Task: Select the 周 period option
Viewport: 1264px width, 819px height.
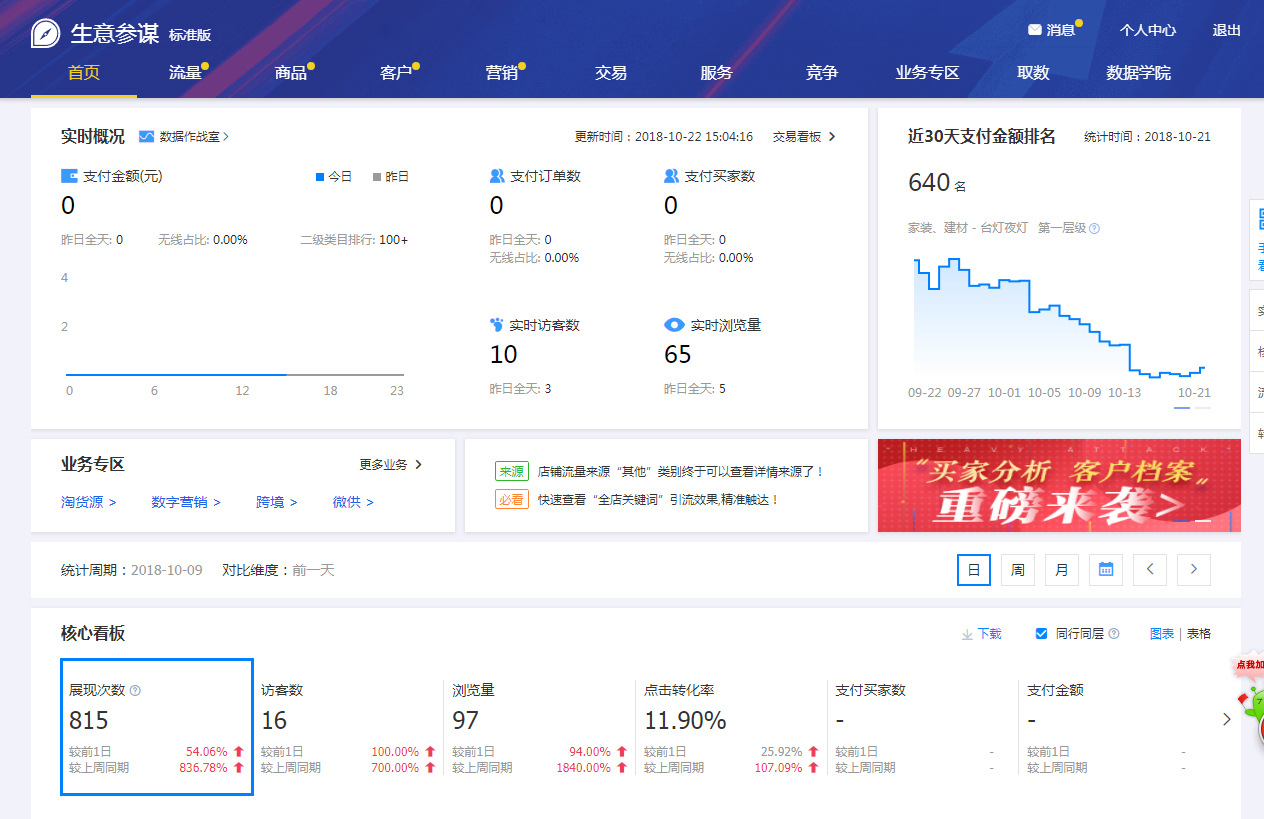Action: 1017,569
